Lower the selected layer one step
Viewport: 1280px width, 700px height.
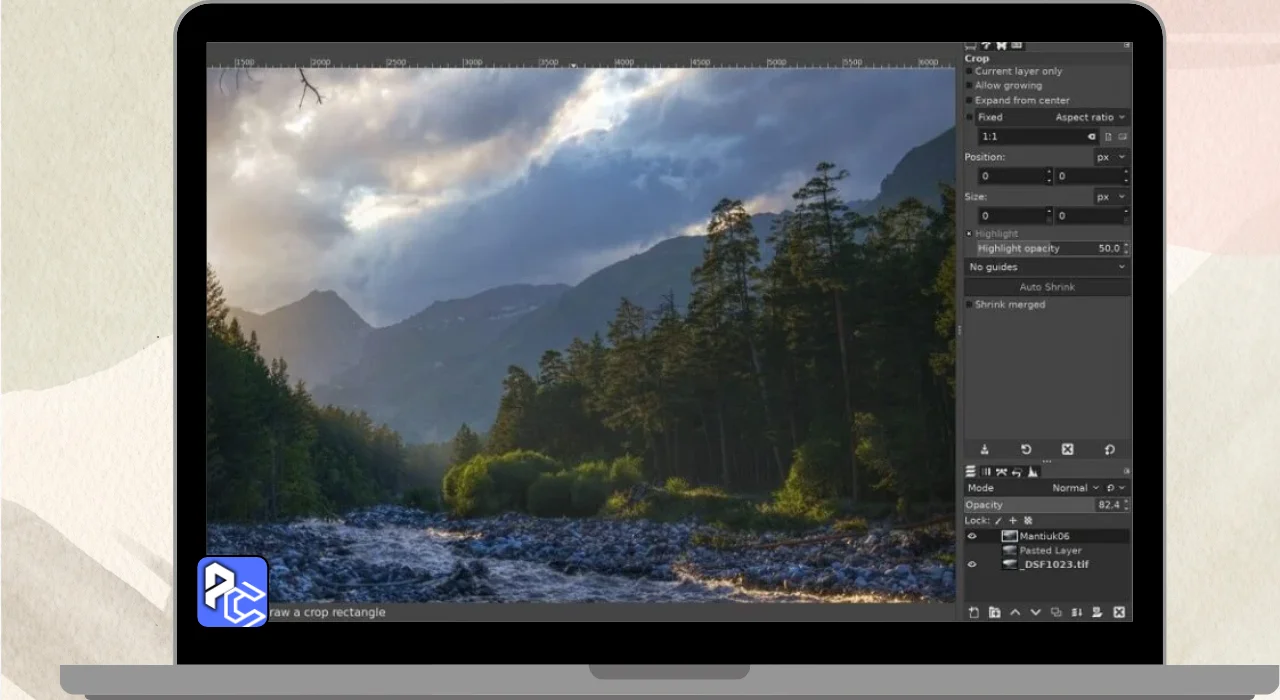tap(1036, 612)
